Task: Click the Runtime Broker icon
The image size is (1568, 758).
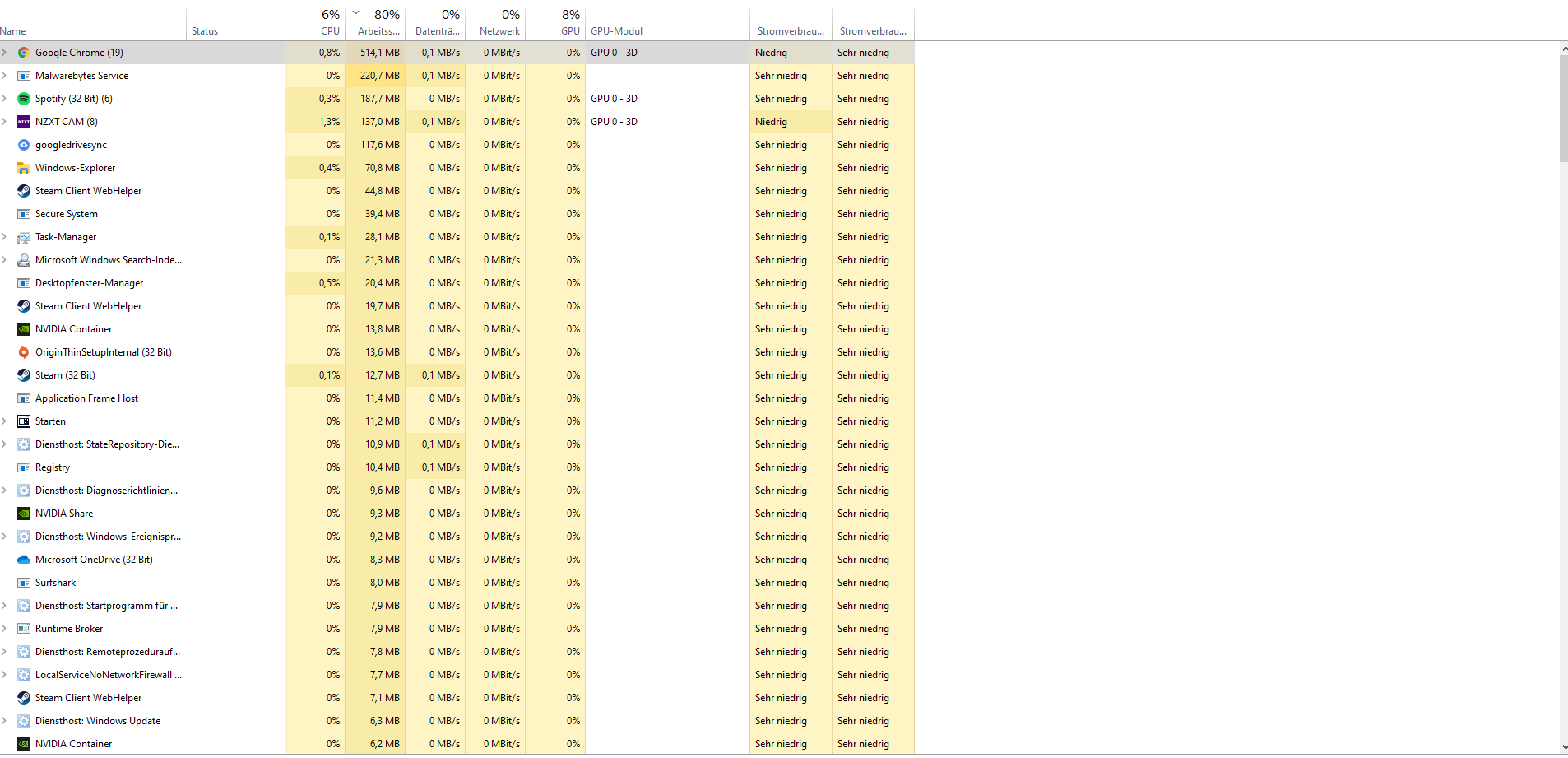Action: click(x=24, y=629)
